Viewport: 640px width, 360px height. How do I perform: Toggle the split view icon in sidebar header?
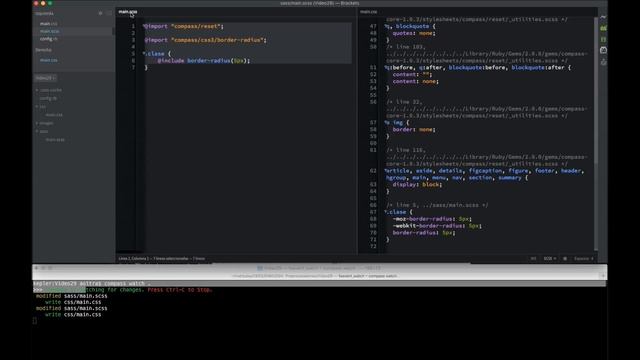109,13
